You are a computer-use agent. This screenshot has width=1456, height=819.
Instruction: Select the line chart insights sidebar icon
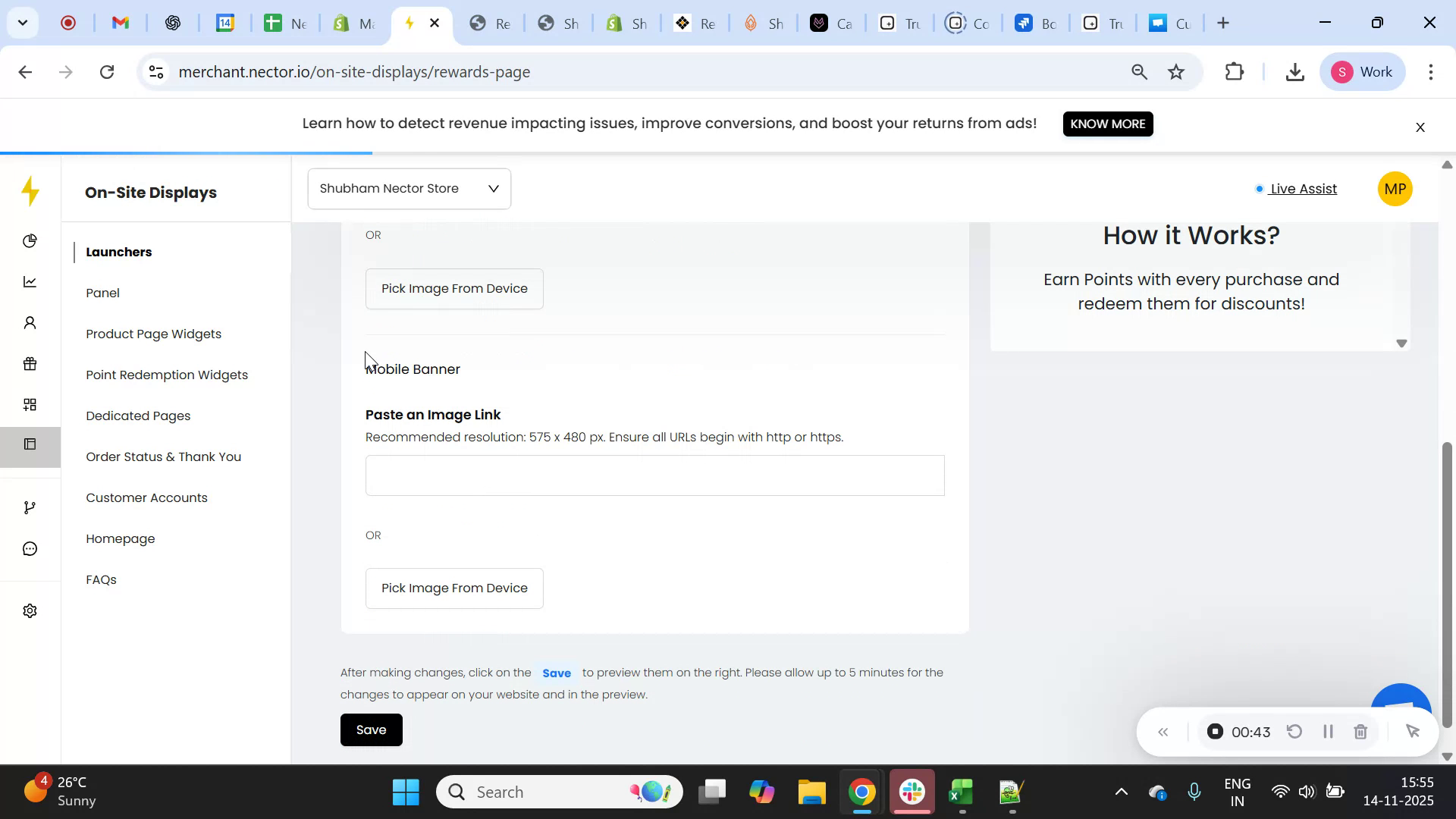[x=30, y=281]
